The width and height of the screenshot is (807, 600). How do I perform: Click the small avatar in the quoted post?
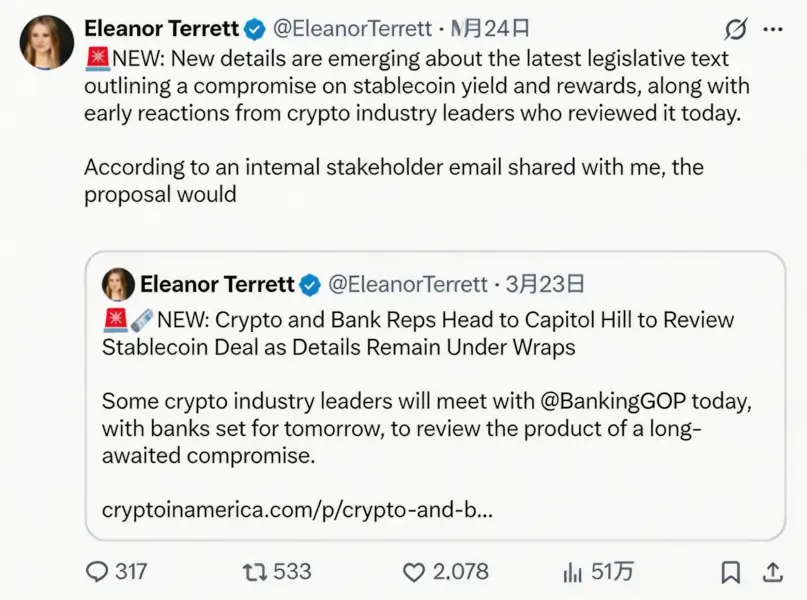coord(118,285)
